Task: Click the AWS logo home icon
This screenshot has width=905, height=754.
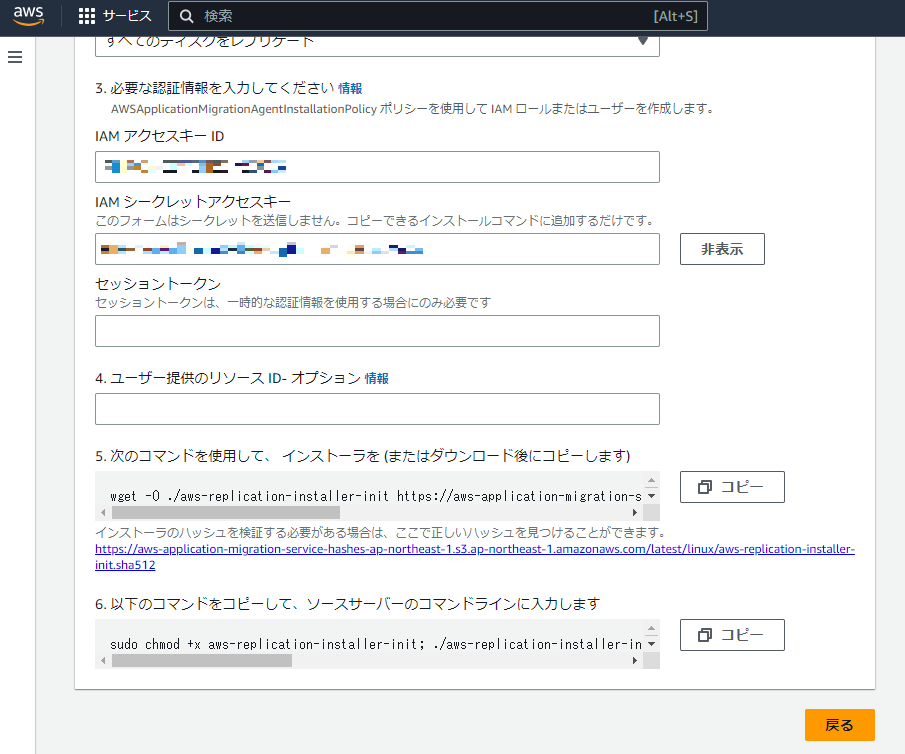Action: 28,16
